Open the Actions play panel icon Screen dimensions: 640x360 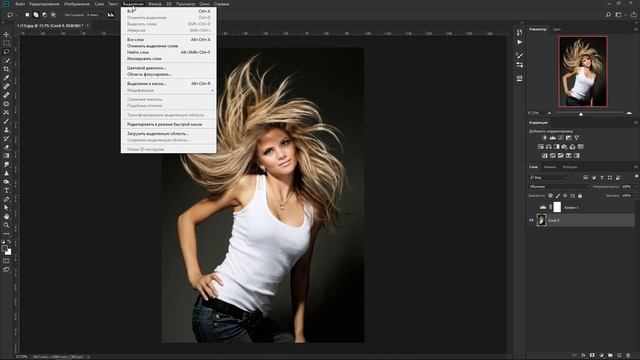coord(519,42)
